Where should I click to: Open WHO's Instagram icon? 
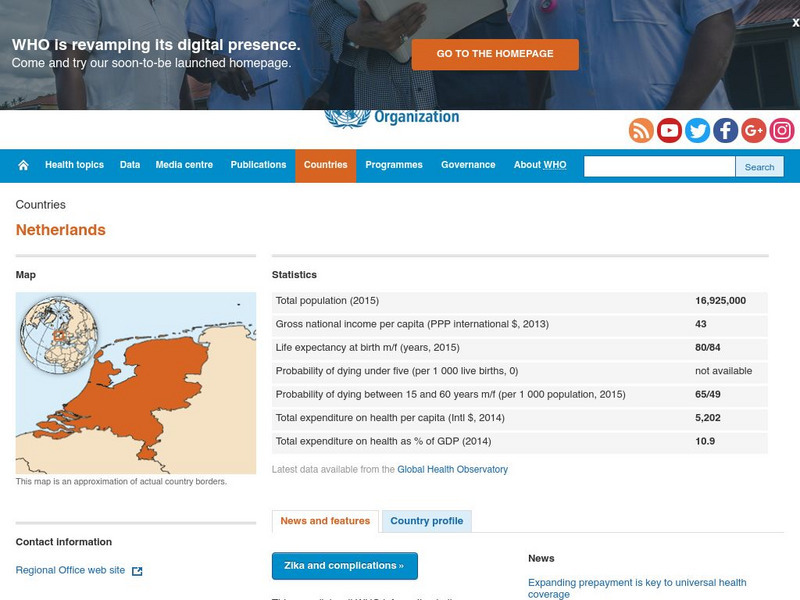coord(781,130)
